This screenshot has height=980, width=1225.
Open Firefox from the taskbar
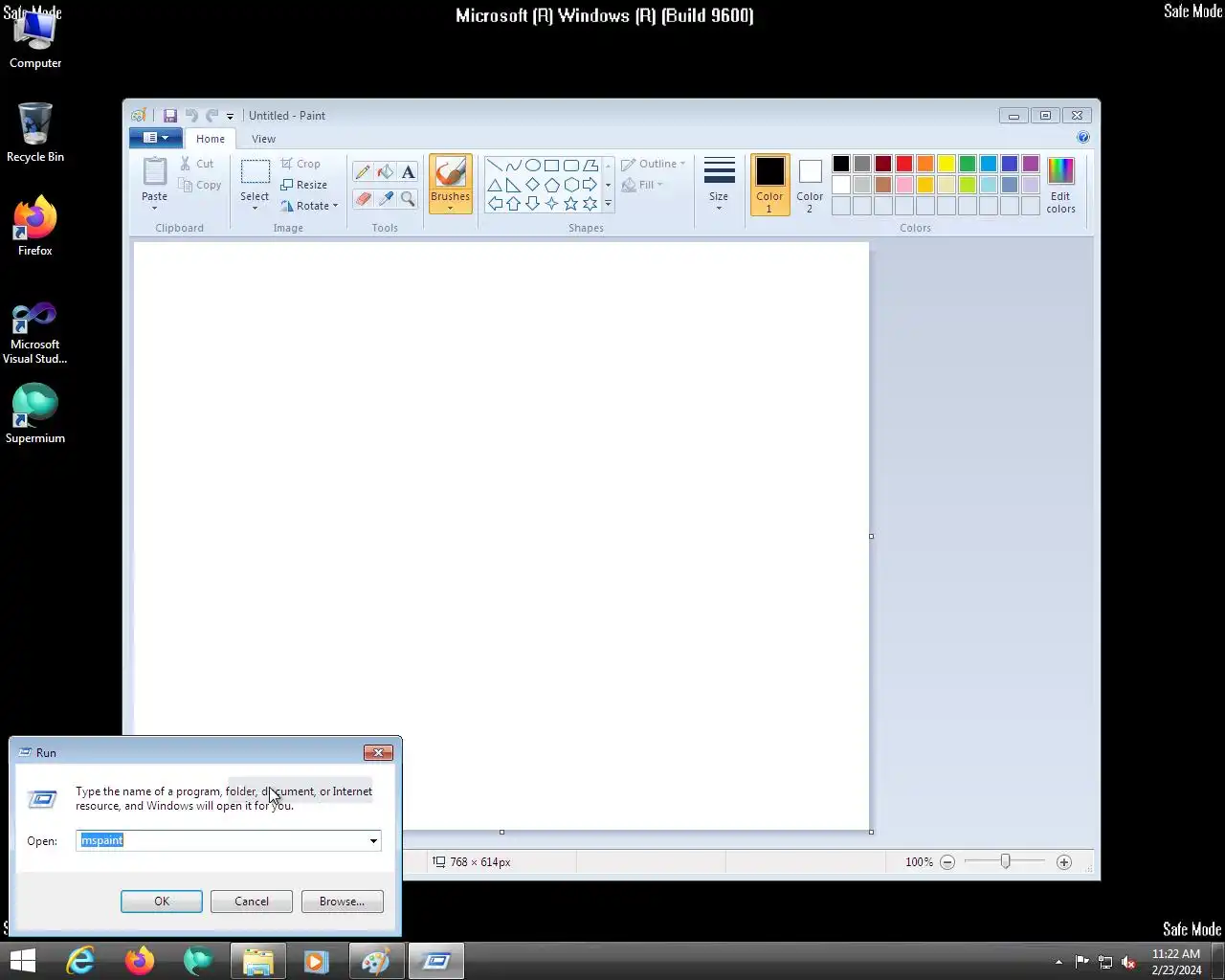click(x=140, y=961)
